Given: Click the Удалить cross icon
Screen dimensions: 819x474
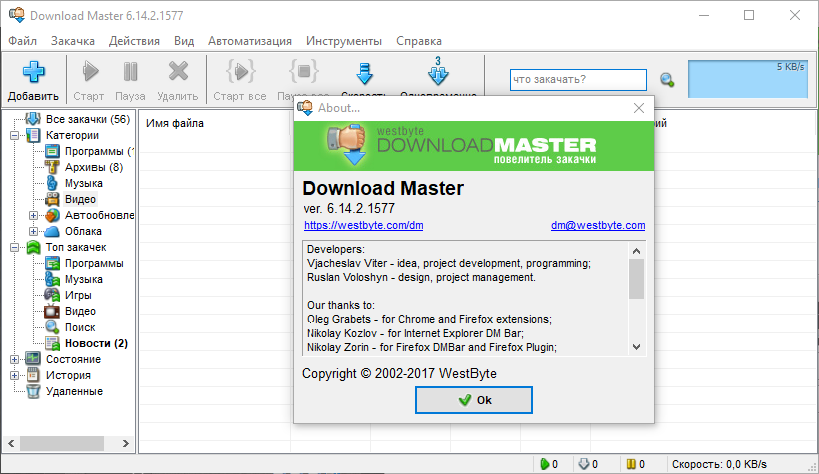Looking at the screenshot, I should (x=178, y=72).
